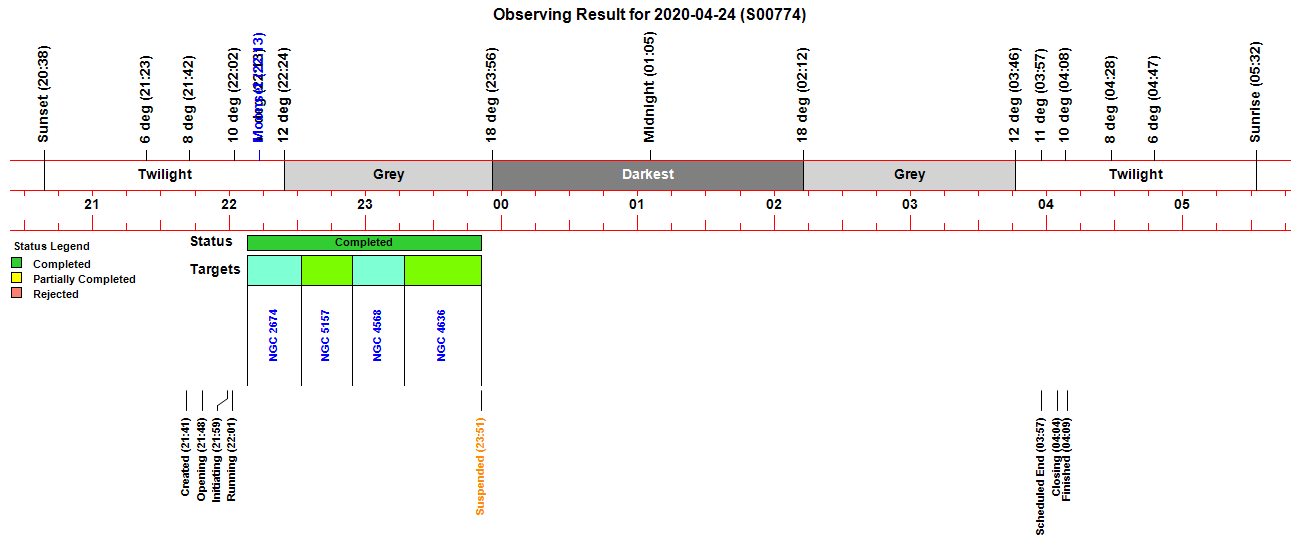Click hour 22 on the time axis
The image size is (1300, 560).
click(x=229, y=205)
